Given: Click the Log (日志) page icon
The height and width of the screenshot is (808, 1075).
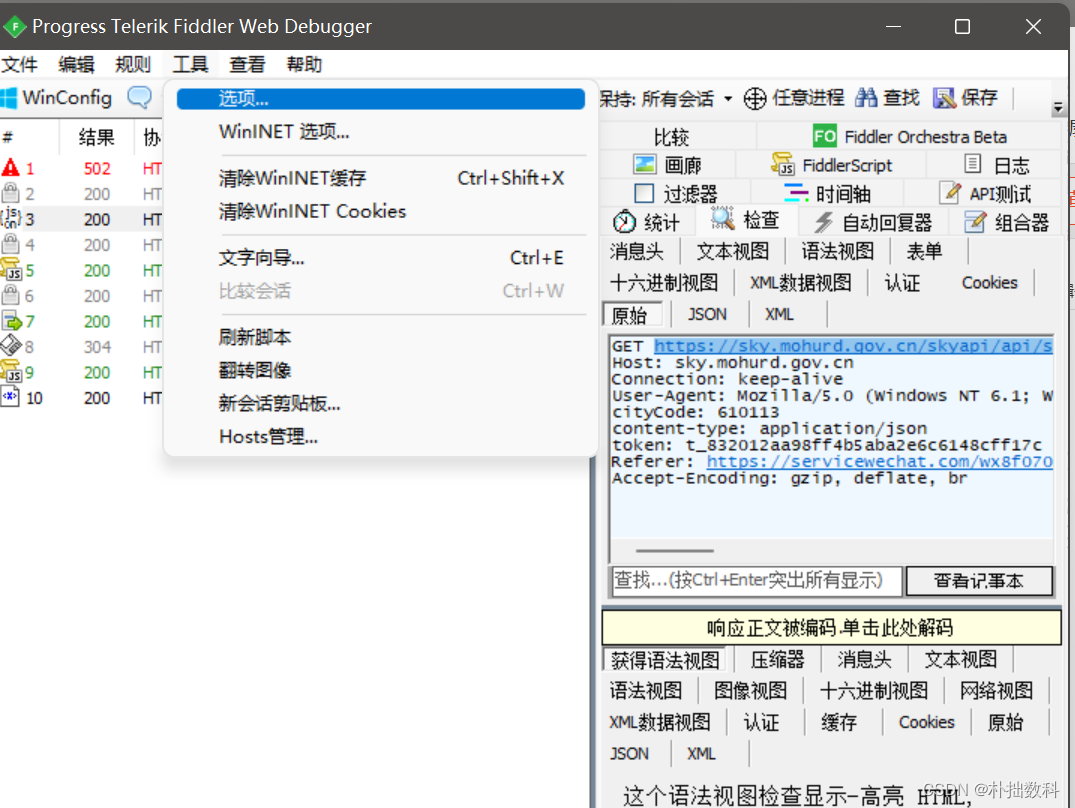Looking at the screenshot, I should (972, 164).
